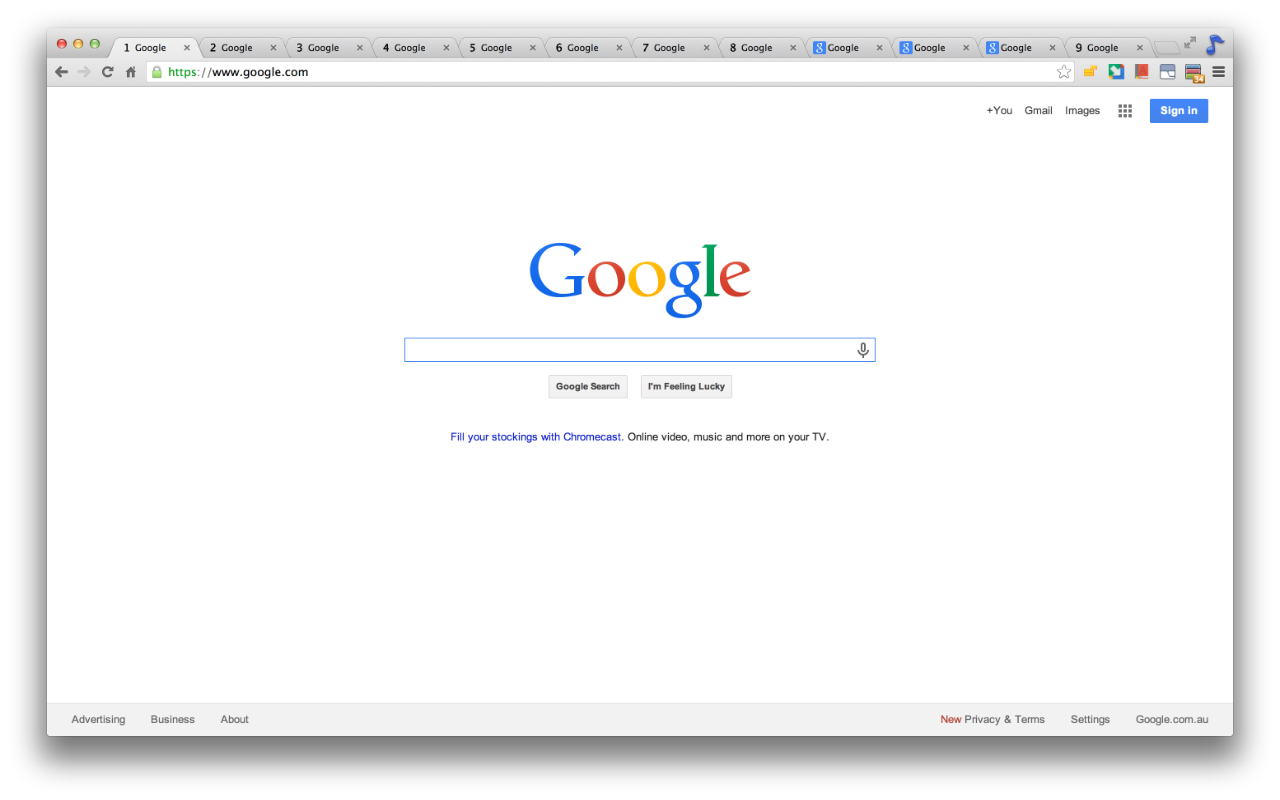Open the Google apps grid
The height and width of the screenshot is (800, 1280).
pyautogui.click(x=1125, y=111)
